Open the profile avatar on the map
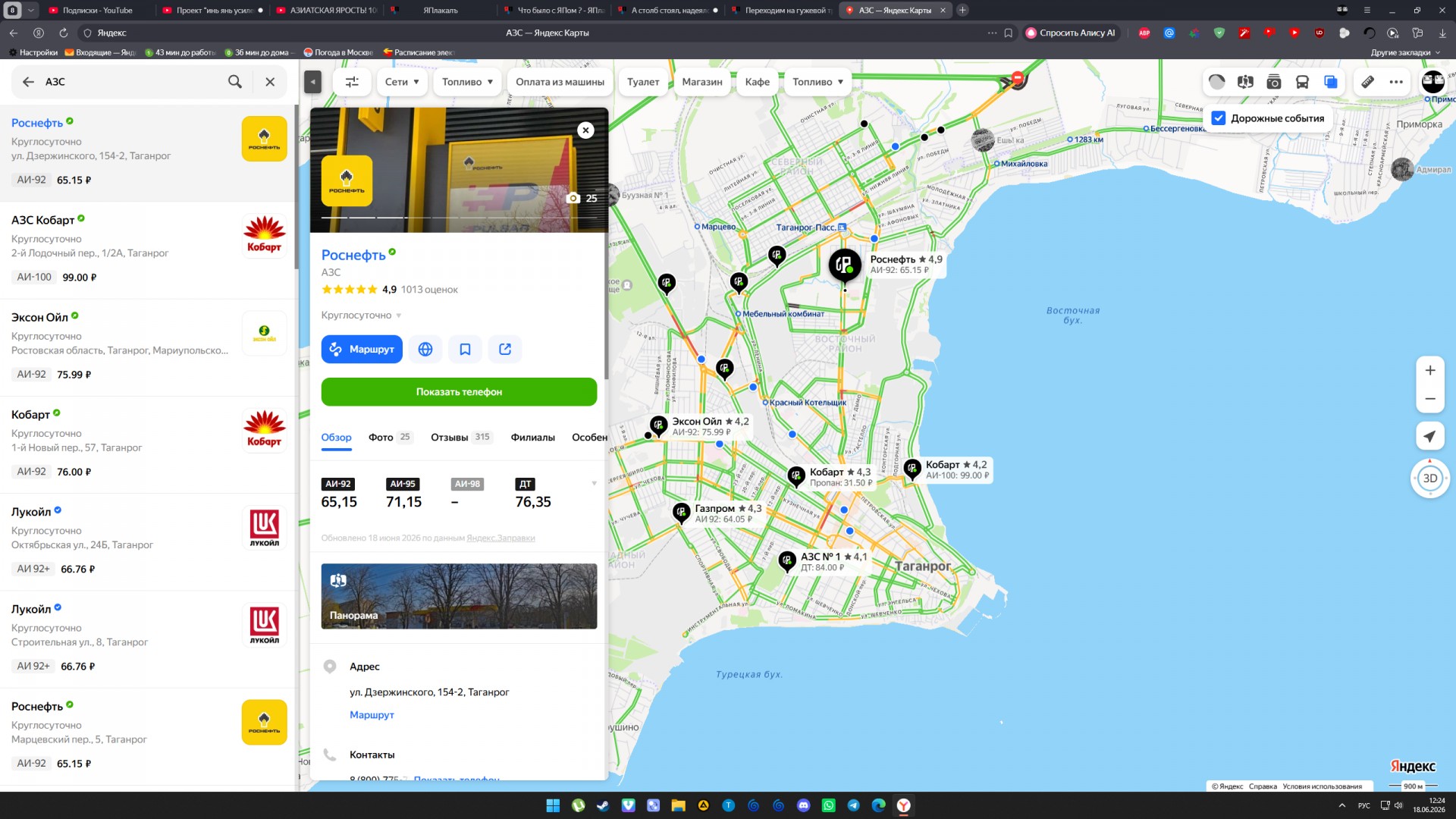Image resolution: width=1456 pixels, height=819 pixels. tap(1433, 82)
